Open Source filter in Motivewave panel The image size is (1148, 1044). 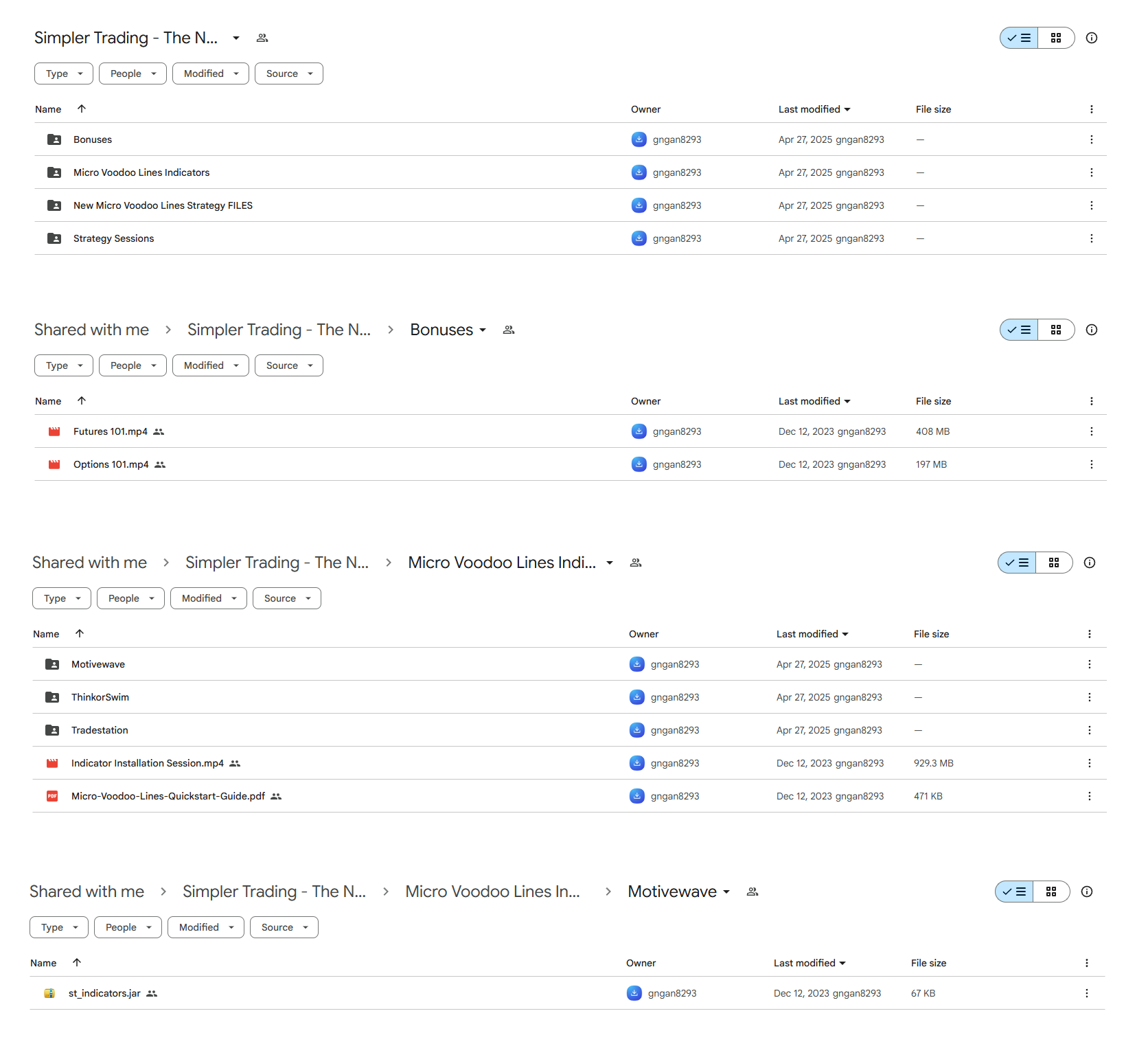(x=284, y=927)
